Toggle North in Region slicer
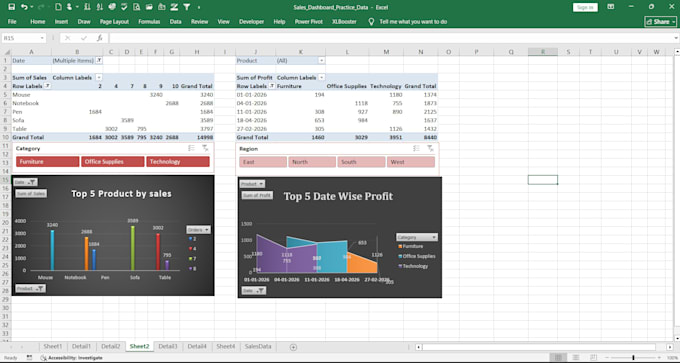This screenshot has width=680, height=363. click(x=312, y=162)
